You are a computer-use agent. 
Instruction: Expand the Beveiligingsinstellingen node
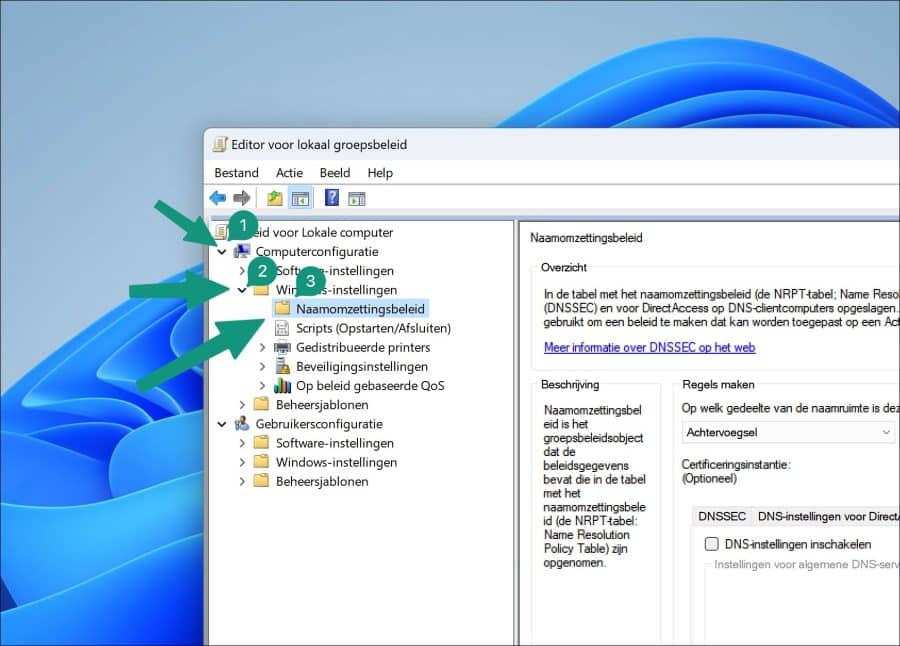coord(262,366)
